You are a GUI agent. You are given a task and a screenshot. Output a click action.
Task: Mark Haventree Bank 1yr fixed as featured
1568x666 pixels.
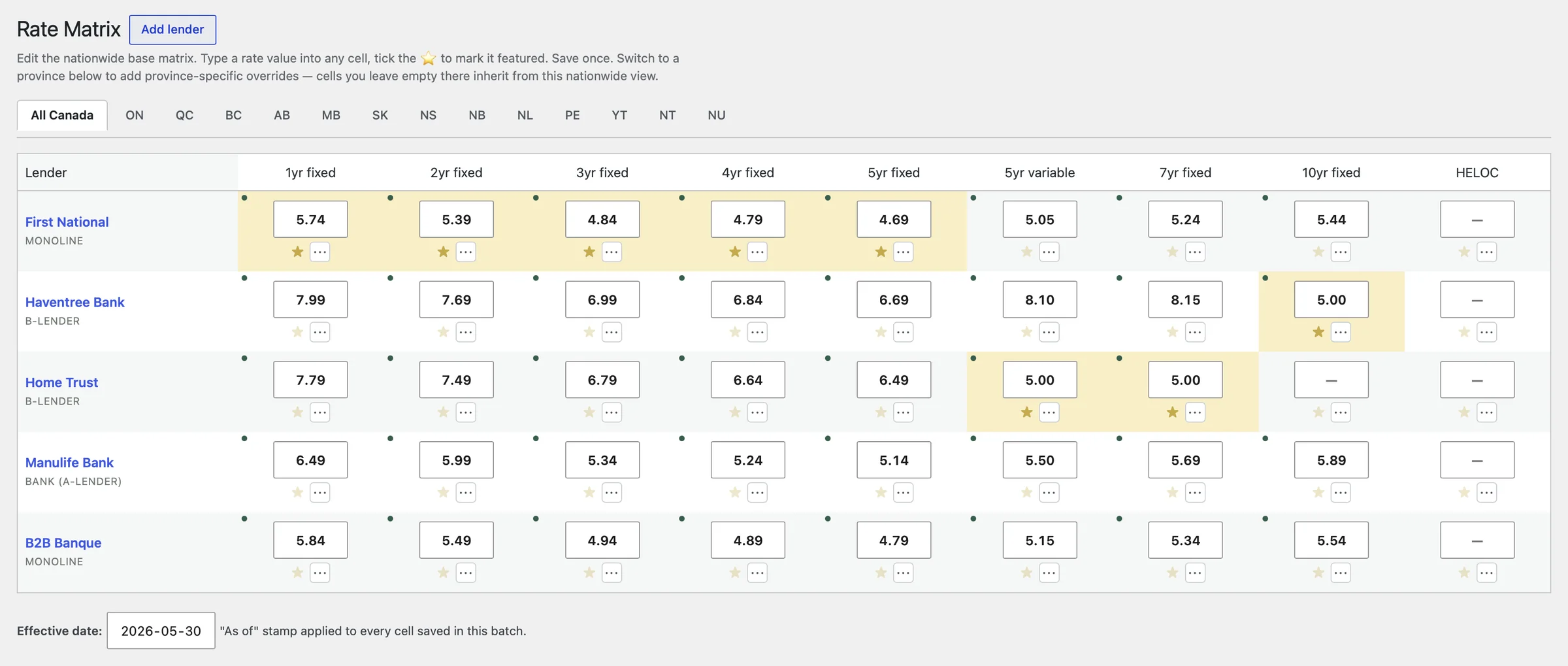(x=297, y=332)
